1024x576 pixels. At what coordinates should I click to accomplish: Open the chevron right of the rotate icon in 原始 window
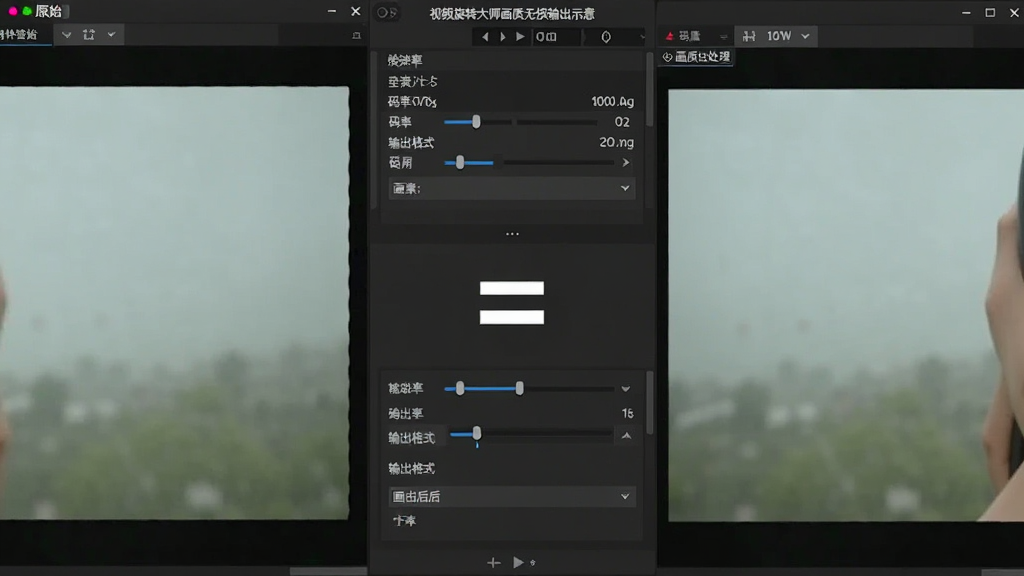click(112, 34)
